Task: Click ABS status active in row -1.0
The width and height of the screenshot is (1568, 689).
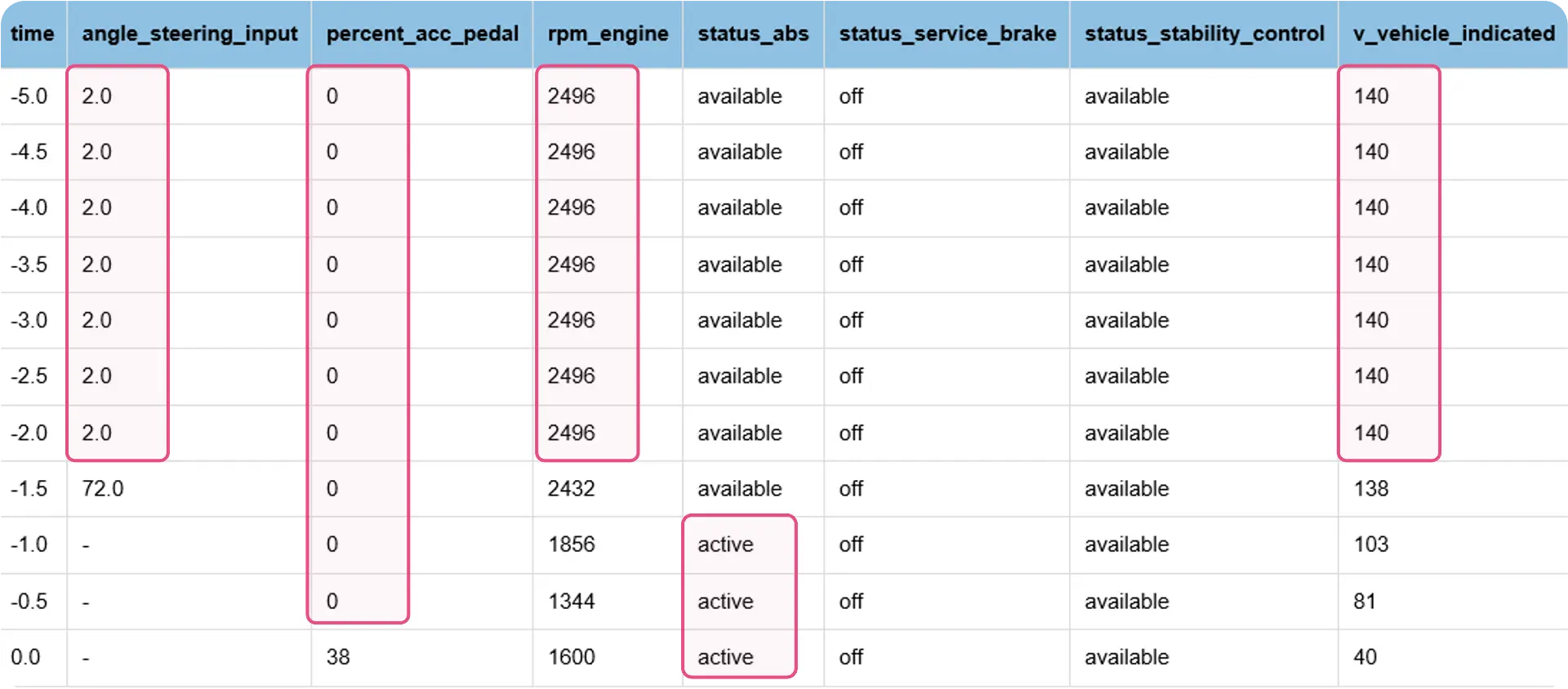Action: [725, 544]
